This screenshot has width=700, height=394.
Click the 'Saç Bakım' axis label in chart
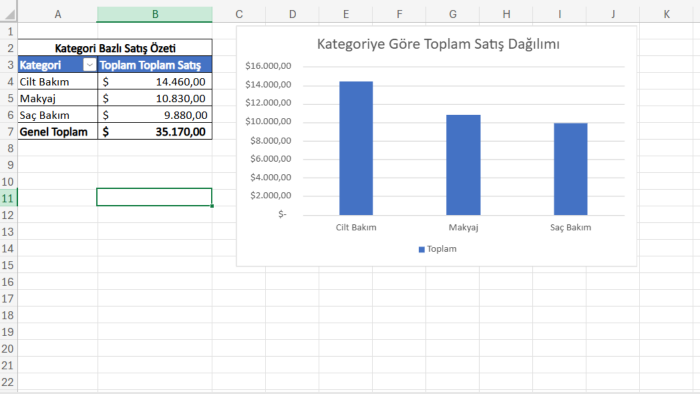571,227
